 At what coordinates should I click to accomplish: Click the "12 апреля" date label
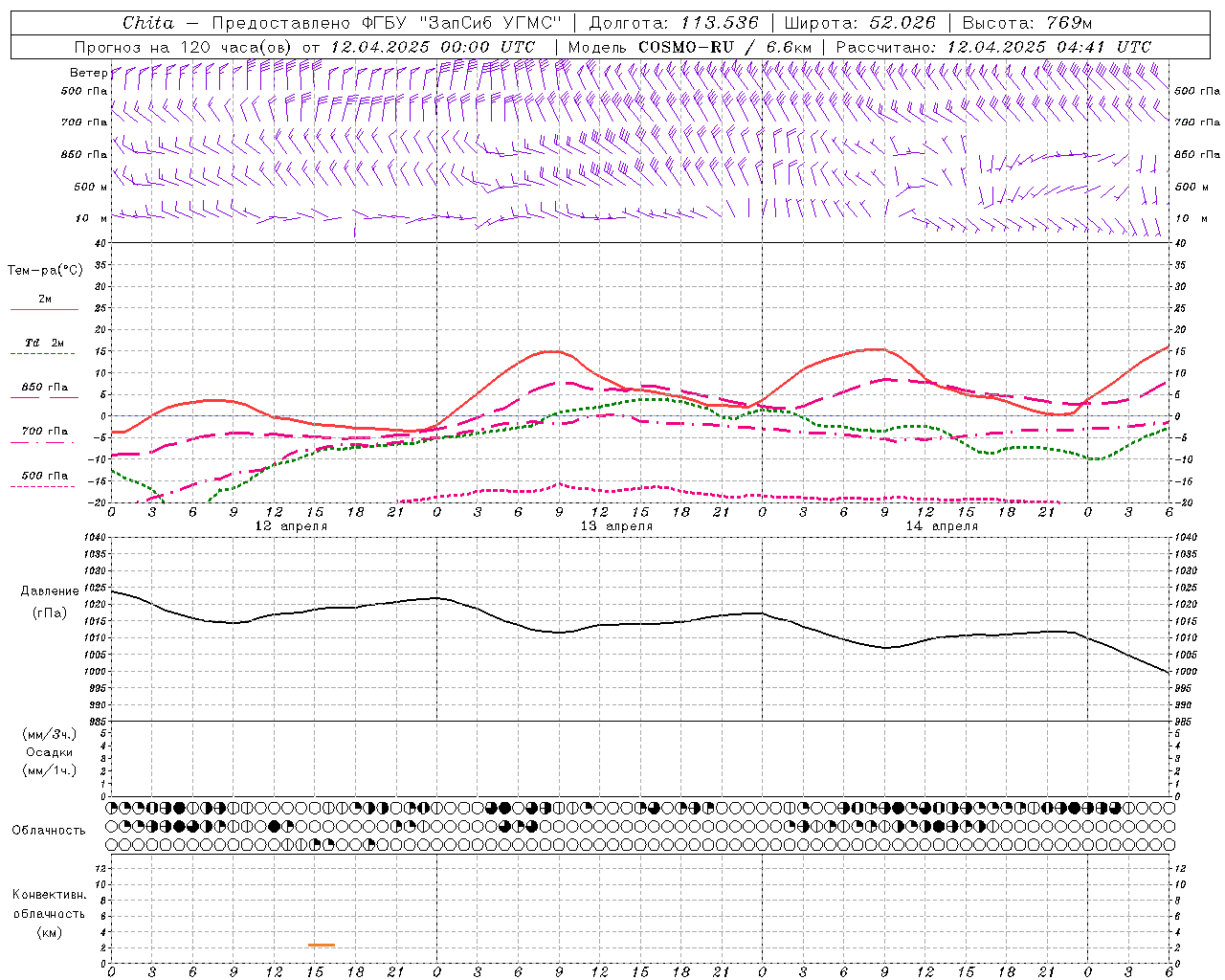point(291,526)
